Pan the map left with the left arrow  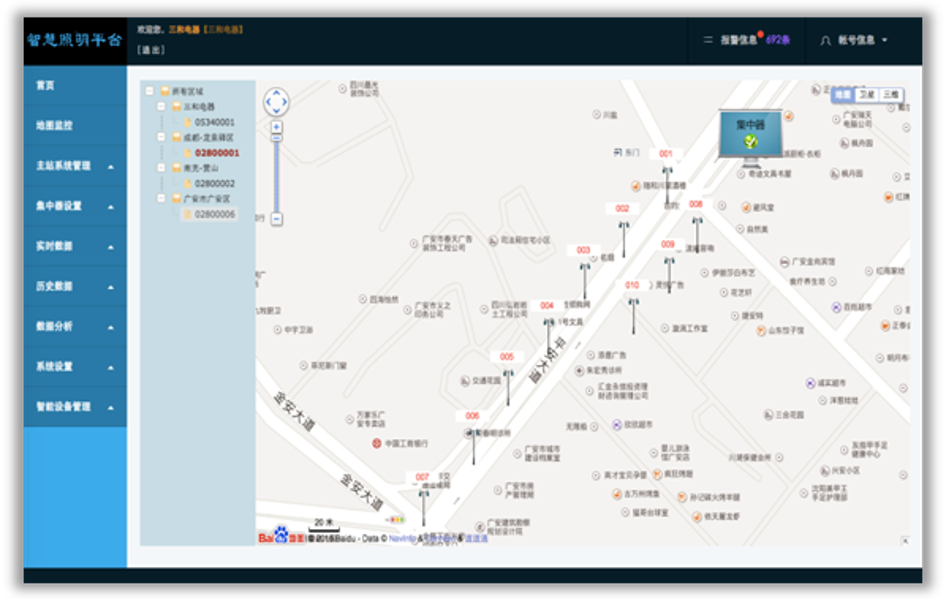268,102
